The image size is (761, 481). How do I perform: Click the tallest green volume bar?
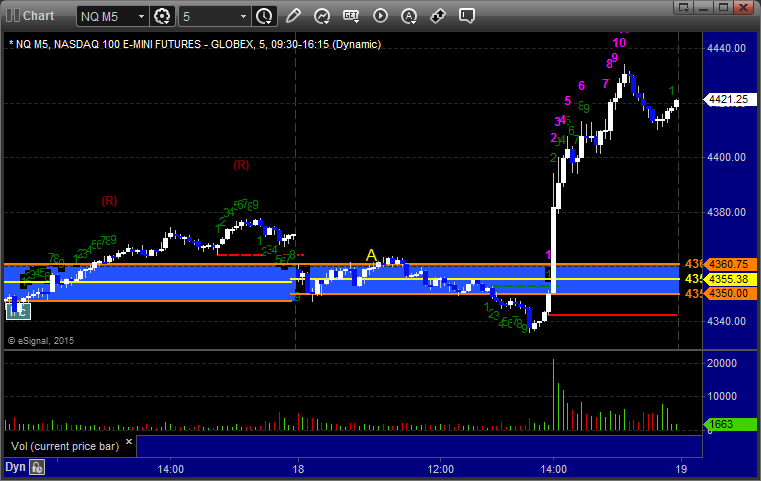[x=553, y=395]
